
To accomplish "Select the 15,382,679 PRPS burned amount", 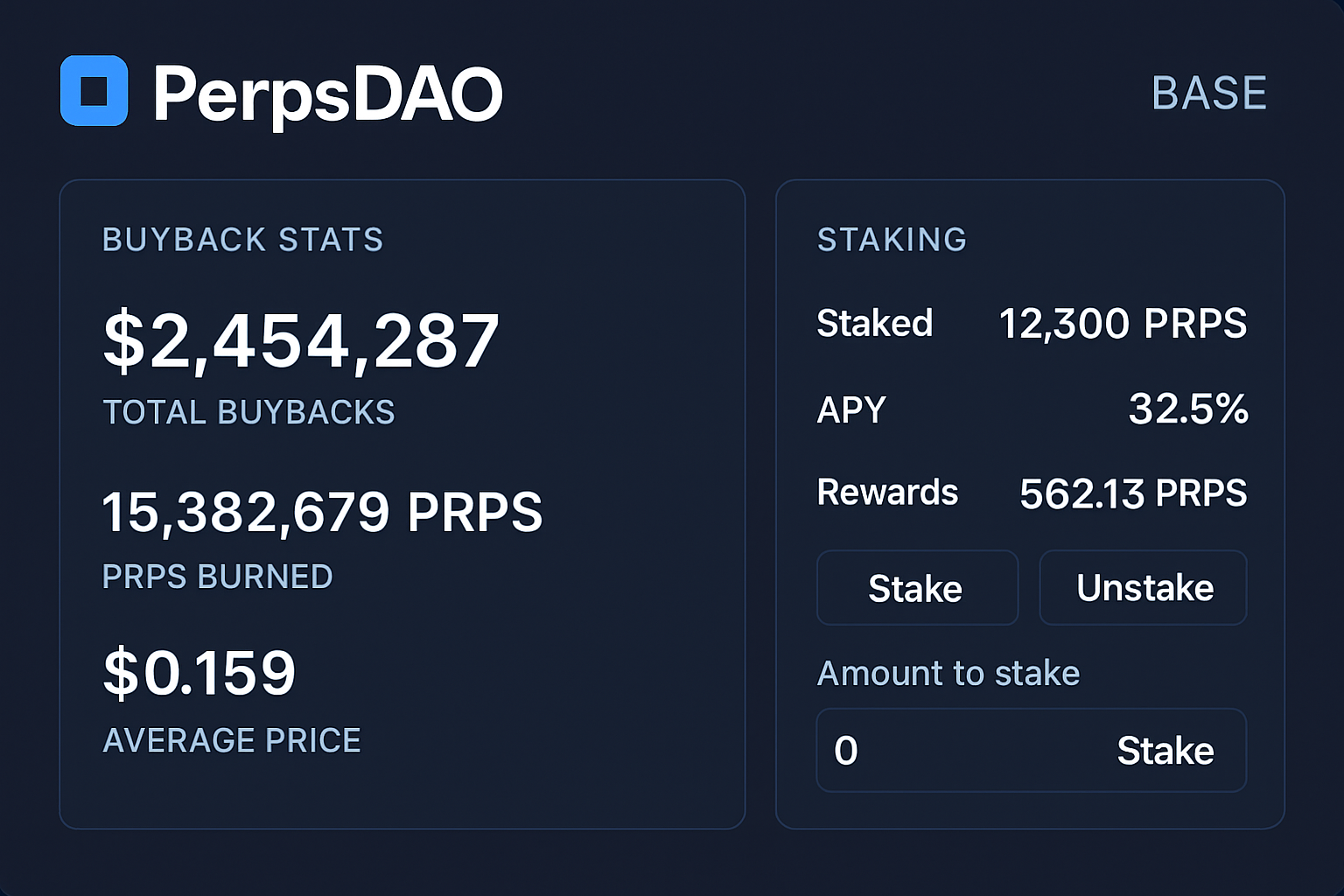I will tap(322, 512).
